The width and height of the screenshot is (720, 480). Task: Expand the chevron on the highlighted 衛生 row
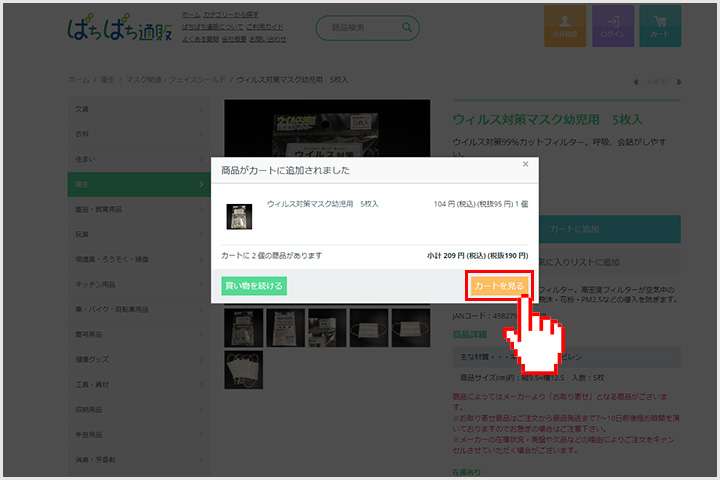coord(201,184)
